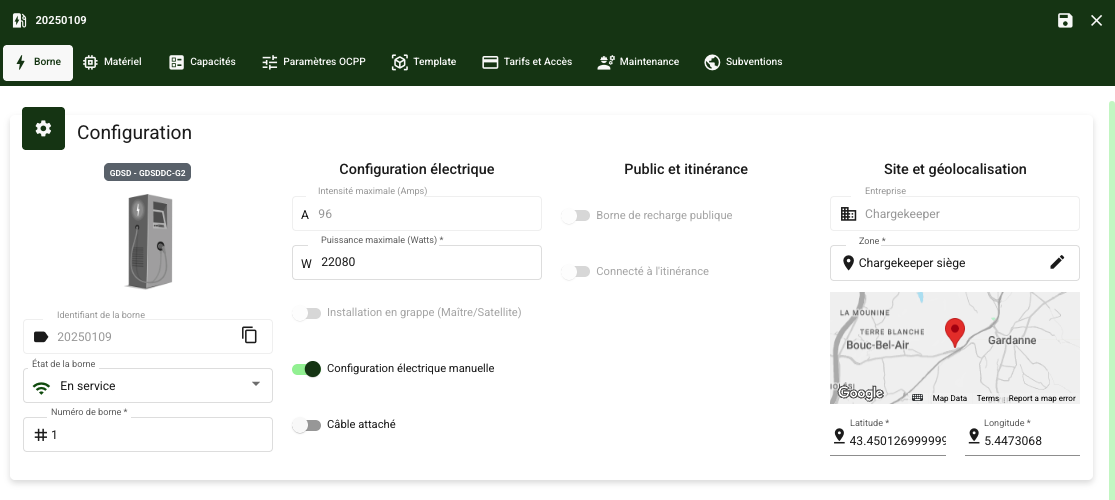This screenshot has height=500, width=1115.
Task: Click the save floppy disk icon
Action: point(1065,21)
